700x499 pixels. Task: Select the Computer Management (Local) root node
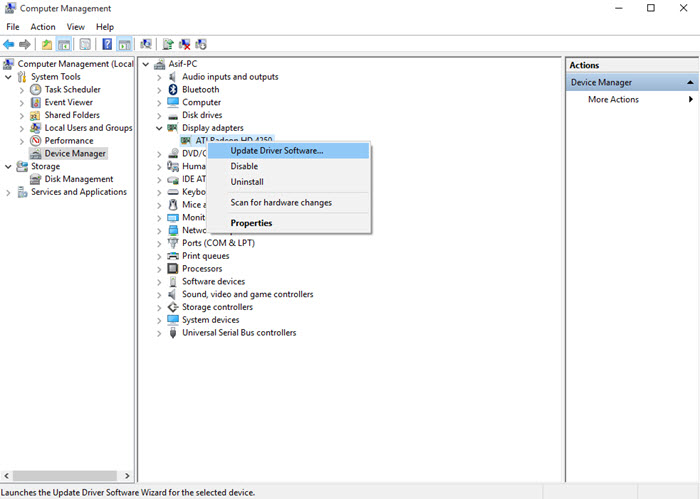click(75, 64)
